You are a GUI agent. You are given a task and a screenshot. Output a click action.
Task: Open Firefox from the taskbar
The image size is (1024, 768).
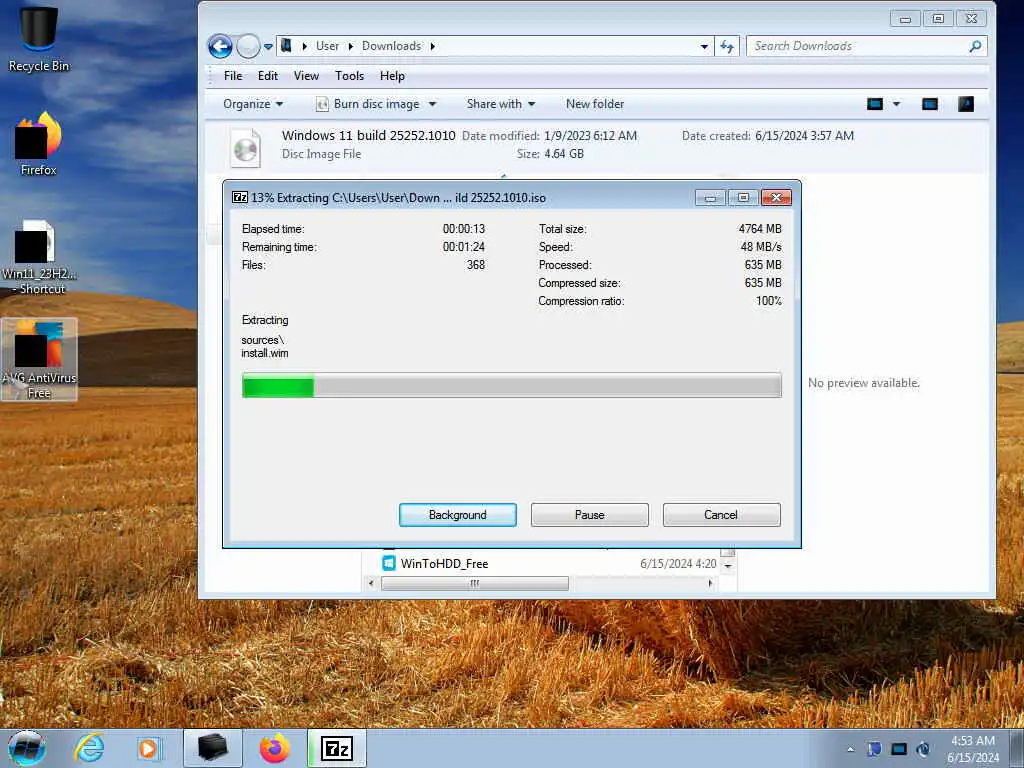coord(274,748)
